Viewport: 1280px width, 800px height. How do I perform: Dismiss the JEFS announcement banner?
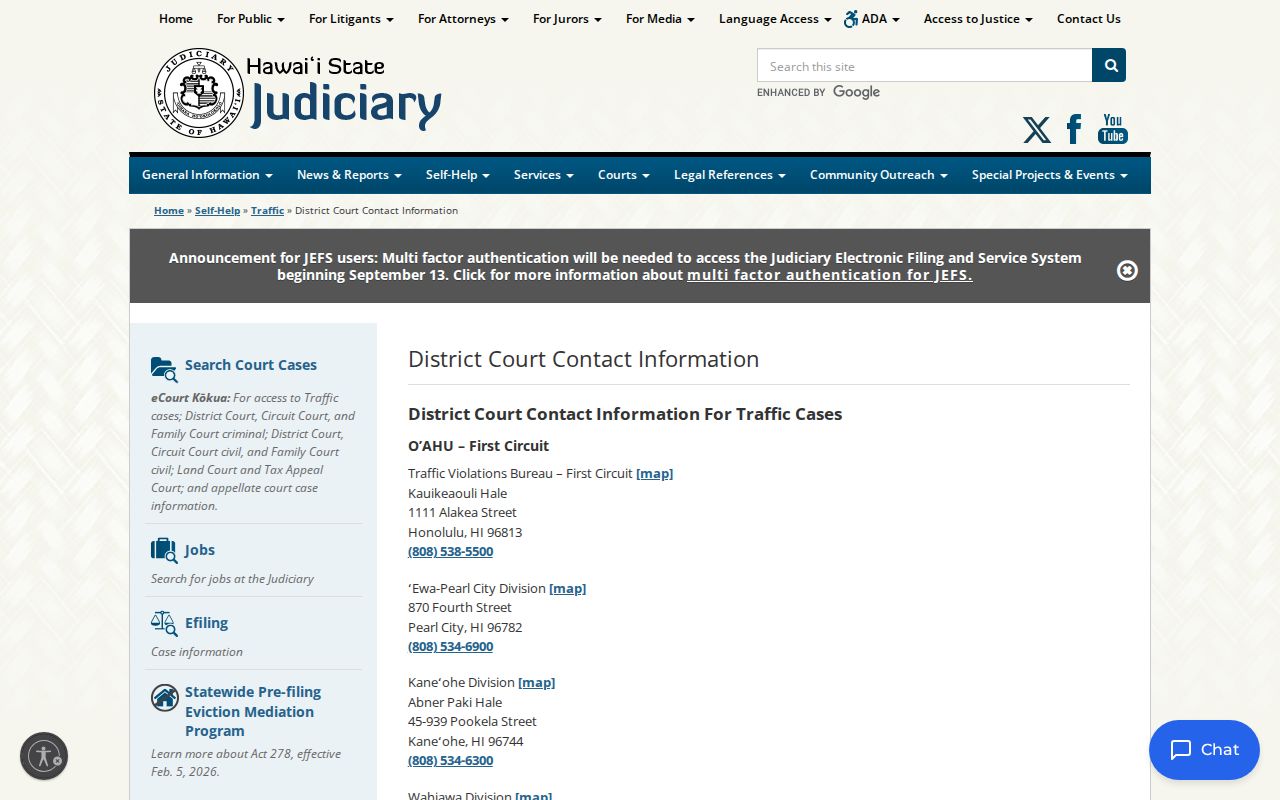point(1127,270)
